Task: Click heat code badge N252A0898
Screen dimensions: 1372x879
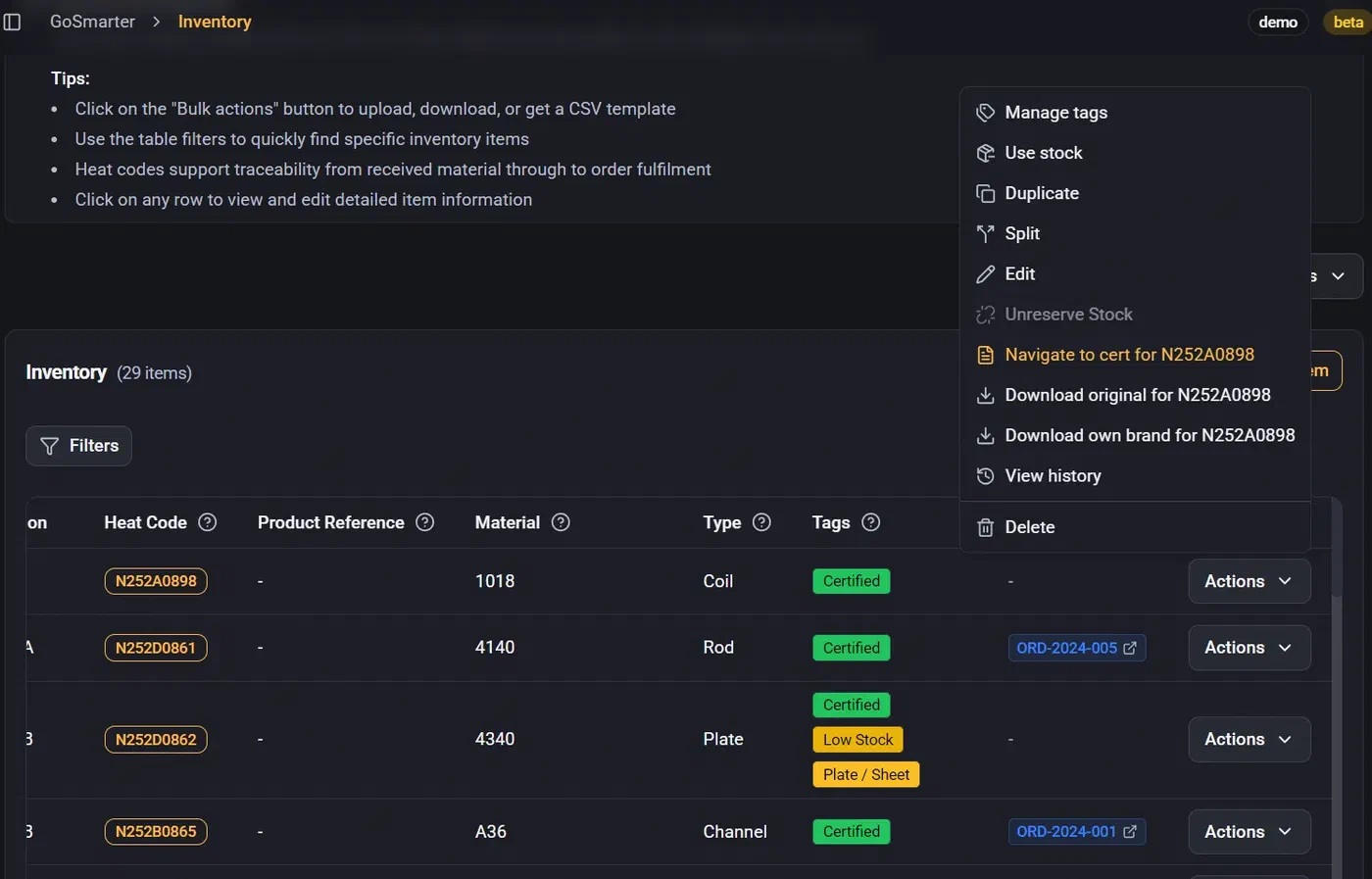Action: click(156, 581)
